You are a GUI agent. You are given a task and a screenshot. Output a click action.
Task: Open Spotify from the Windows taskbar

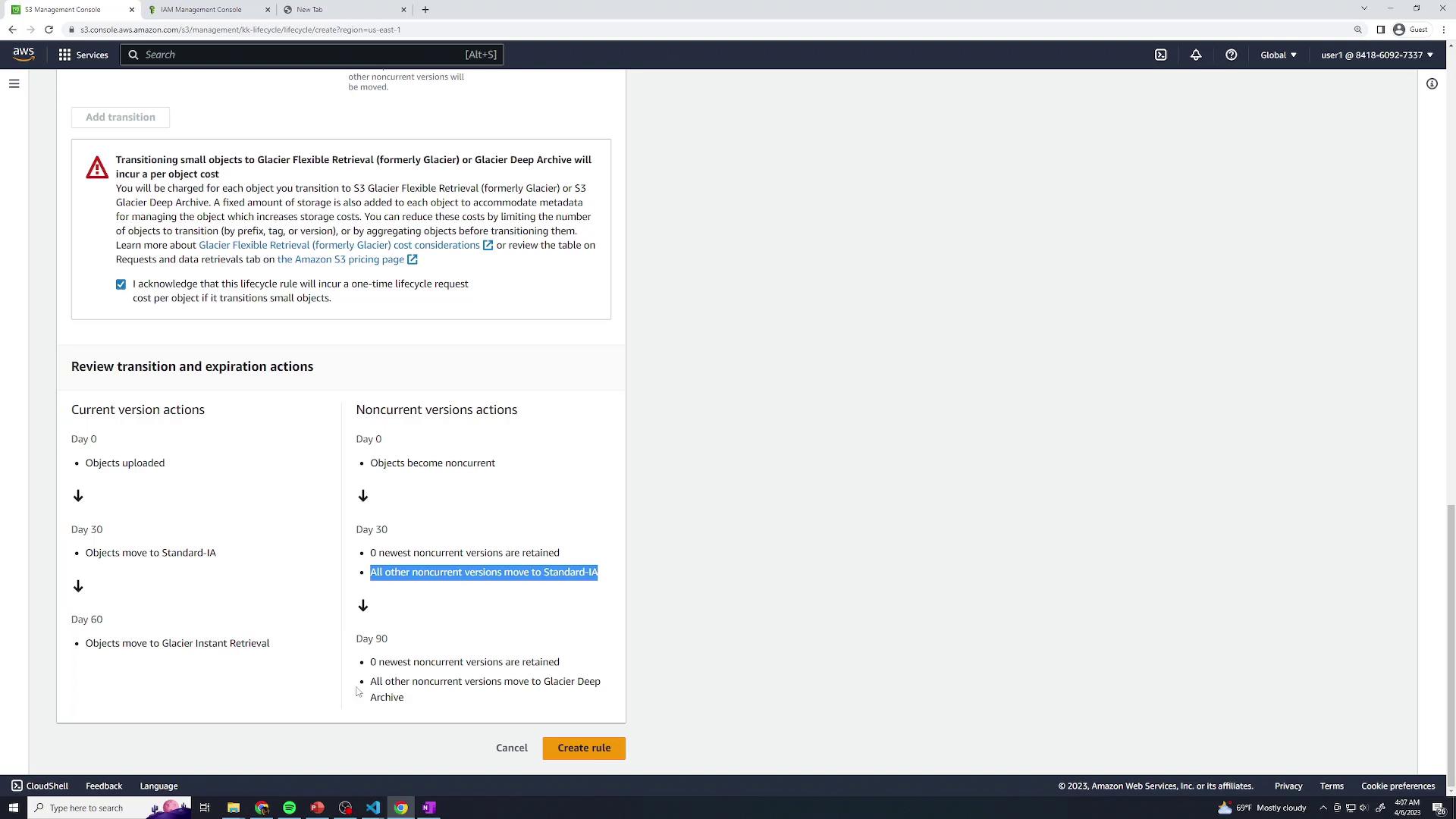click(289, 808)
